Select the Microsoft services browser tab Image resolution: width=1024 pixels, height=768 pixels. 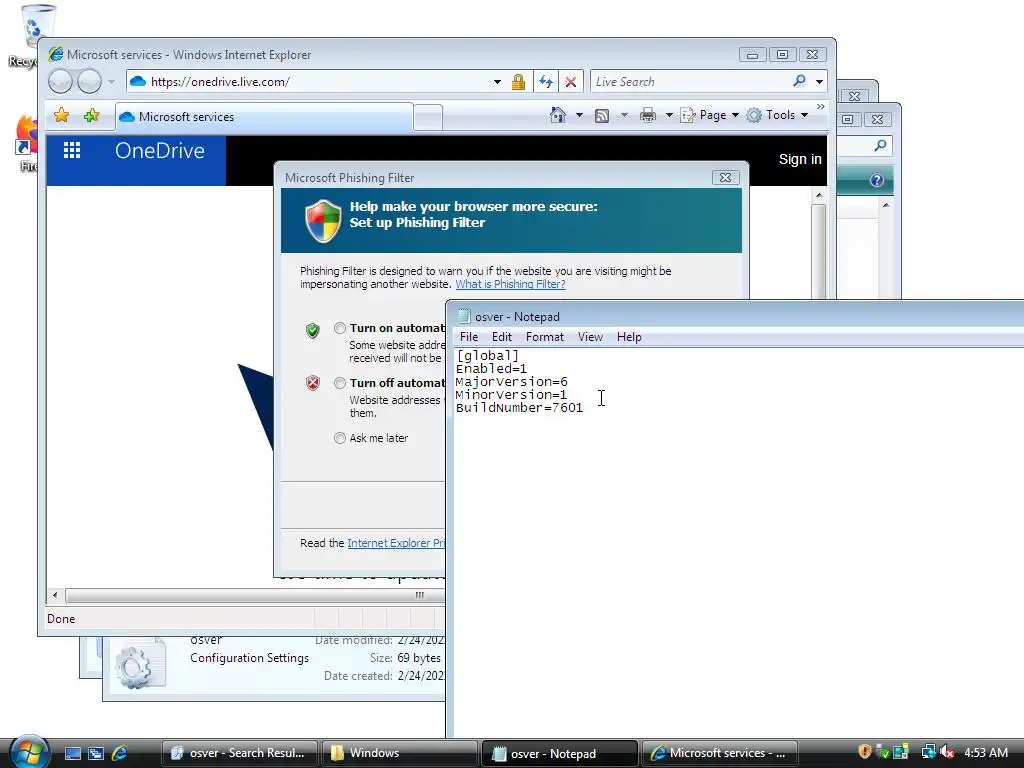(x=264, y=117)
